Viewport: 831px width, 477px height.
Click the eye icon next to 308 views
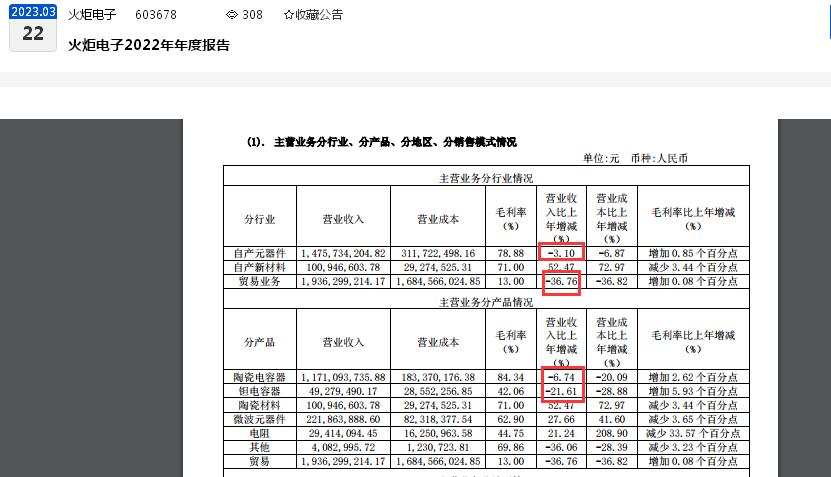[x=232, y=15]
